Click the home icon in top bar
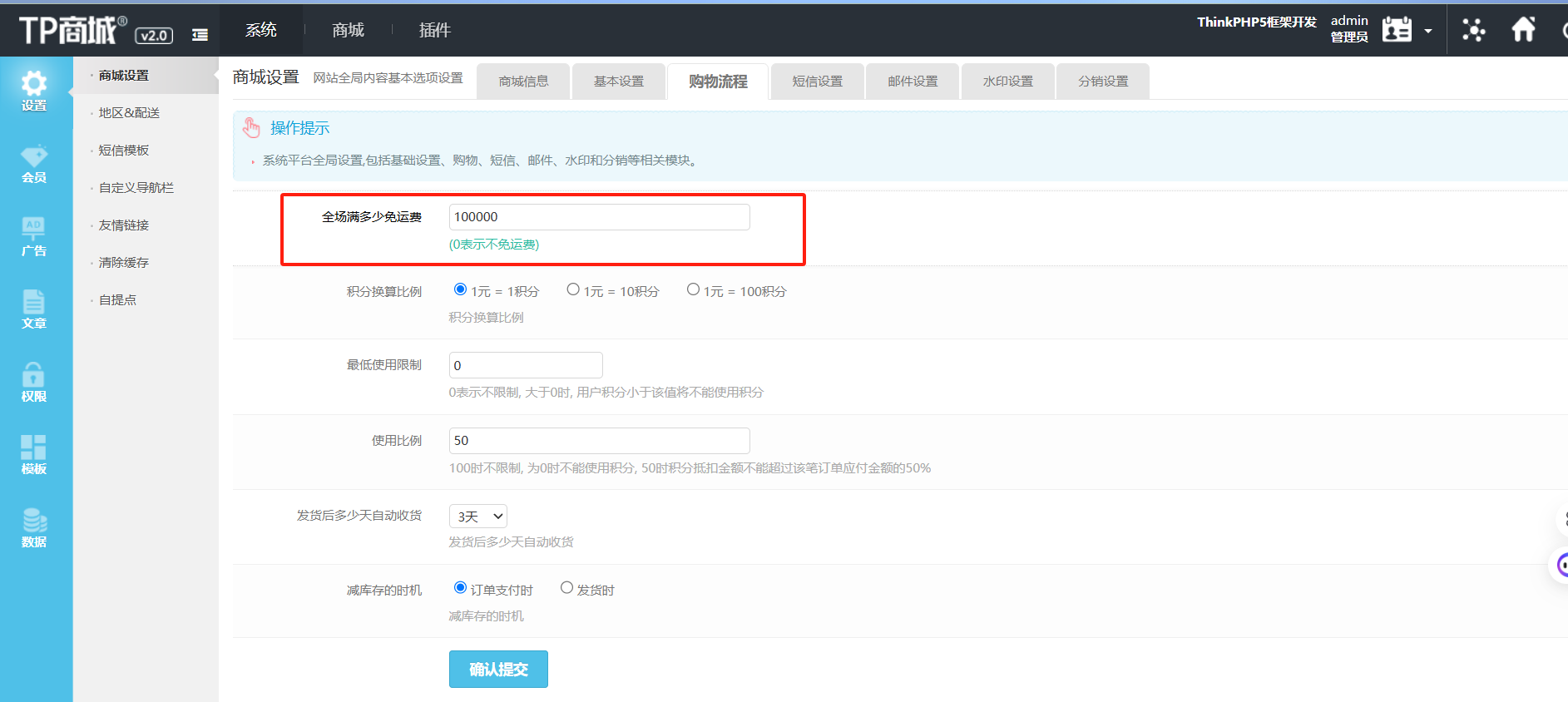 1524,30
